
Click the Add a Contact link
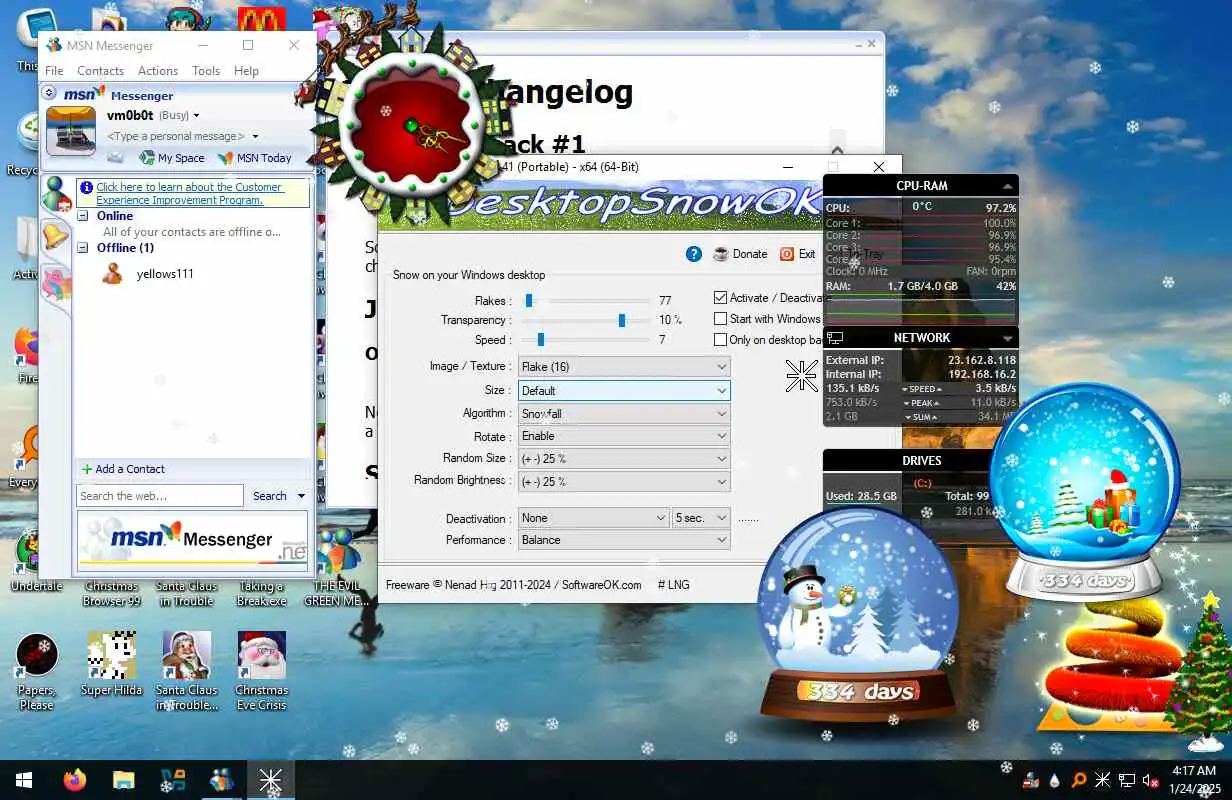[x=130, y=469]
